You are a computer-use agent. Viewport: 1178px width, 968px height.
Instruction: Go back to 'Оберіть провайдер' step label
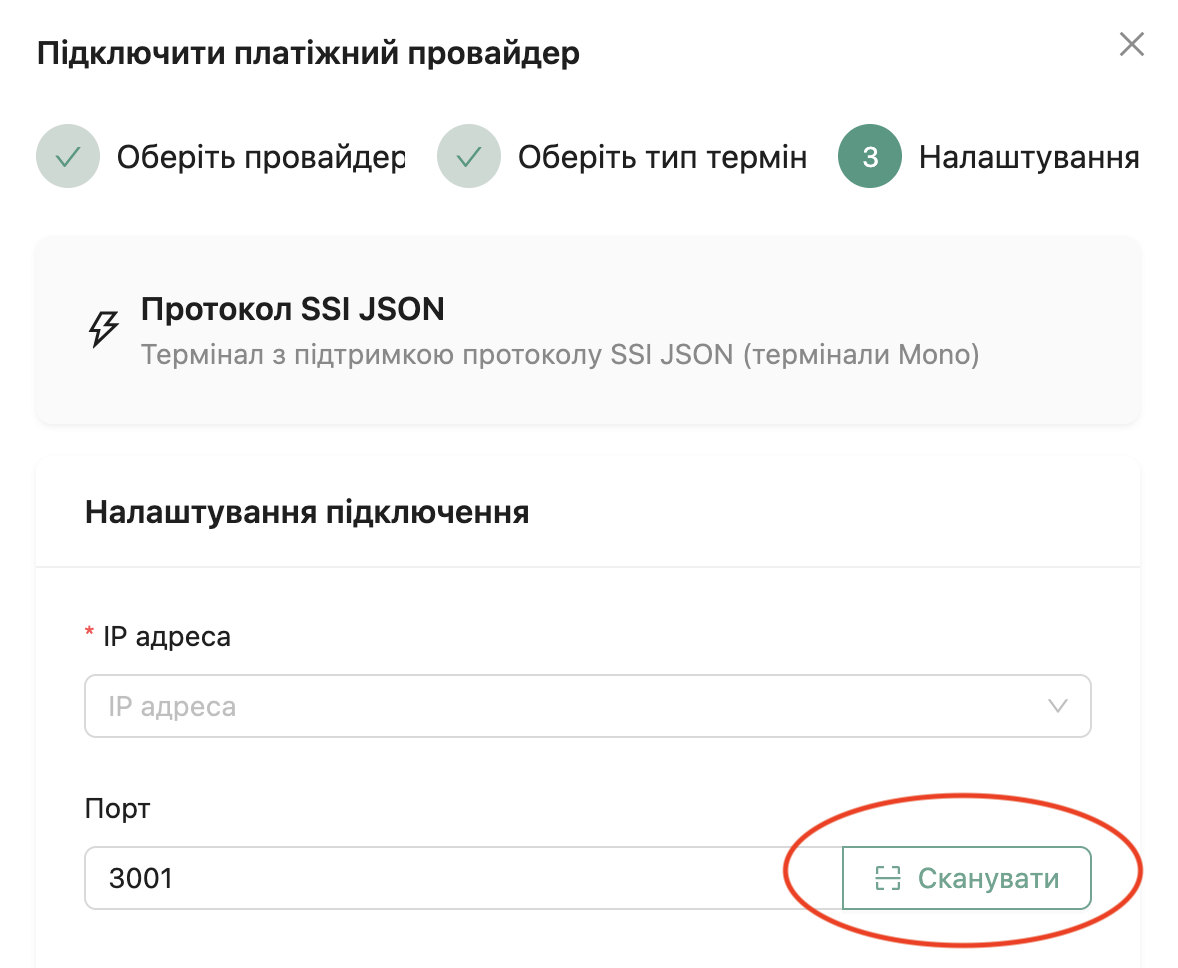(261, 157)
